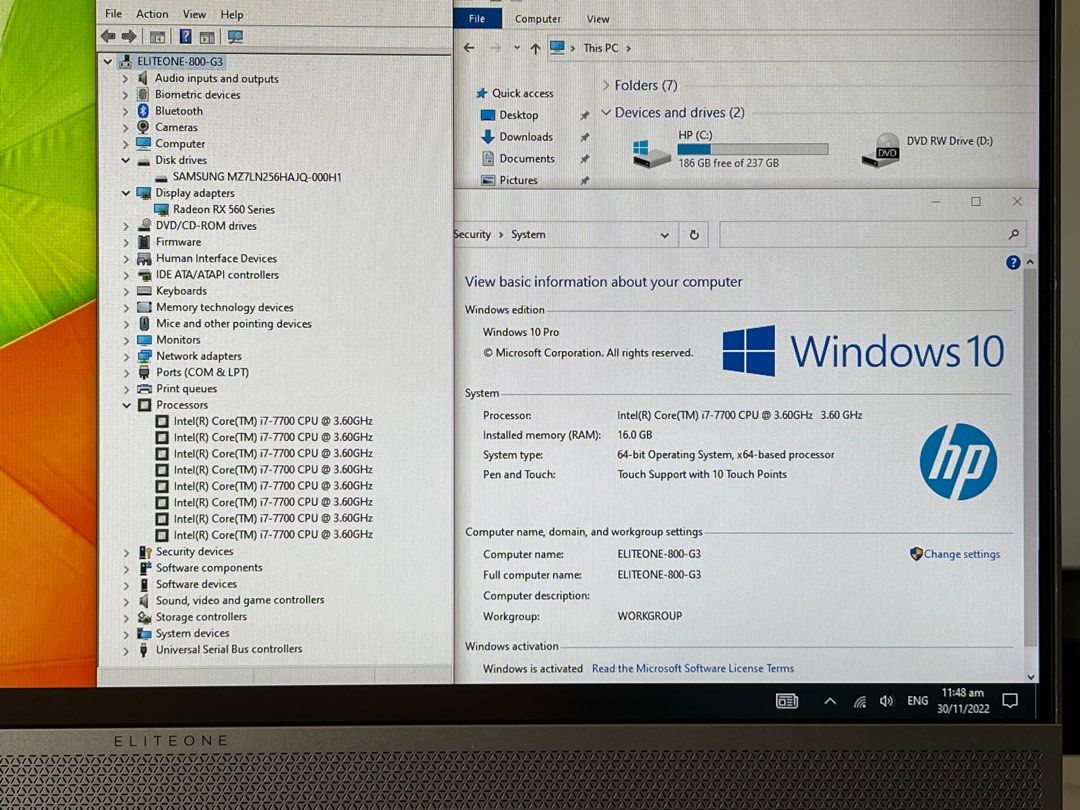Click the Back arrow in Device Manager toolbar

click(108, 37)
